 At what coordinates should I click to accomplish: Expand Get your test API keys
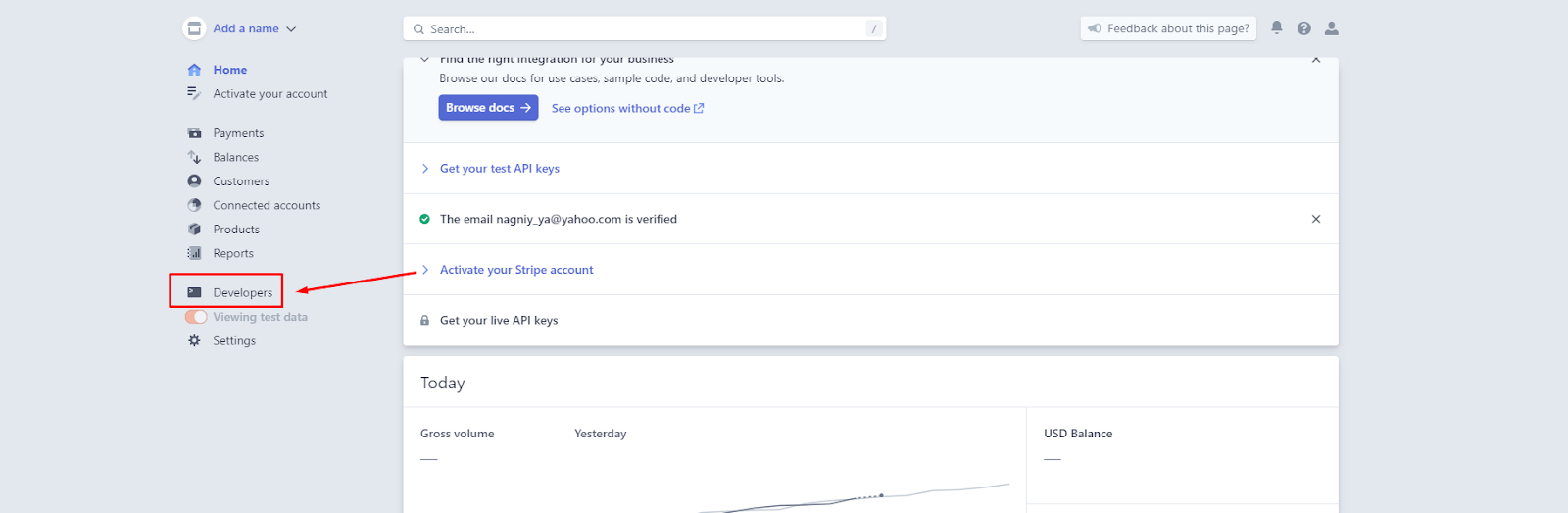[x=499, y=169]
